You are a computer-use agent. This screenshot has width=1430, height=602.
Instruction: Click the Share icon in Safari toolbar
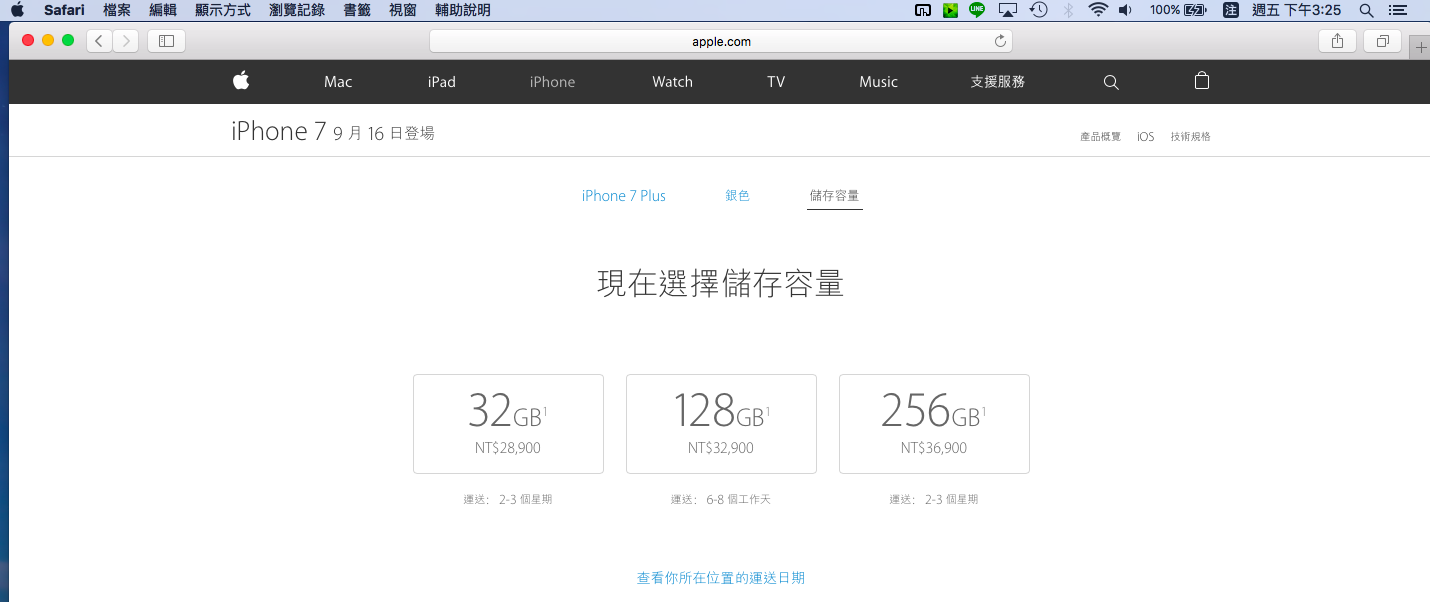1337,41
